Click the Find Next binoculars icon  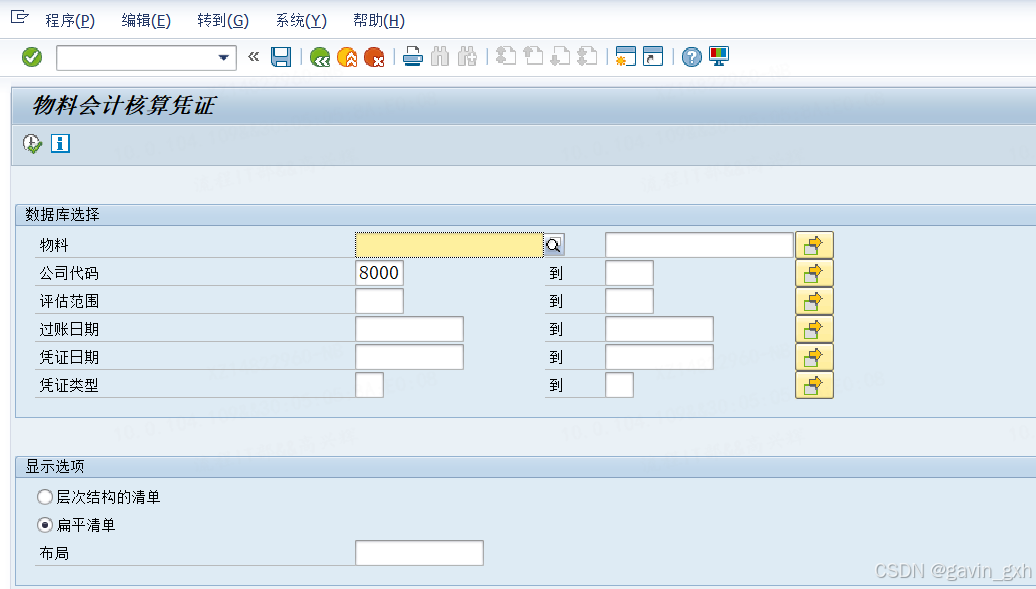coord(467,57)
